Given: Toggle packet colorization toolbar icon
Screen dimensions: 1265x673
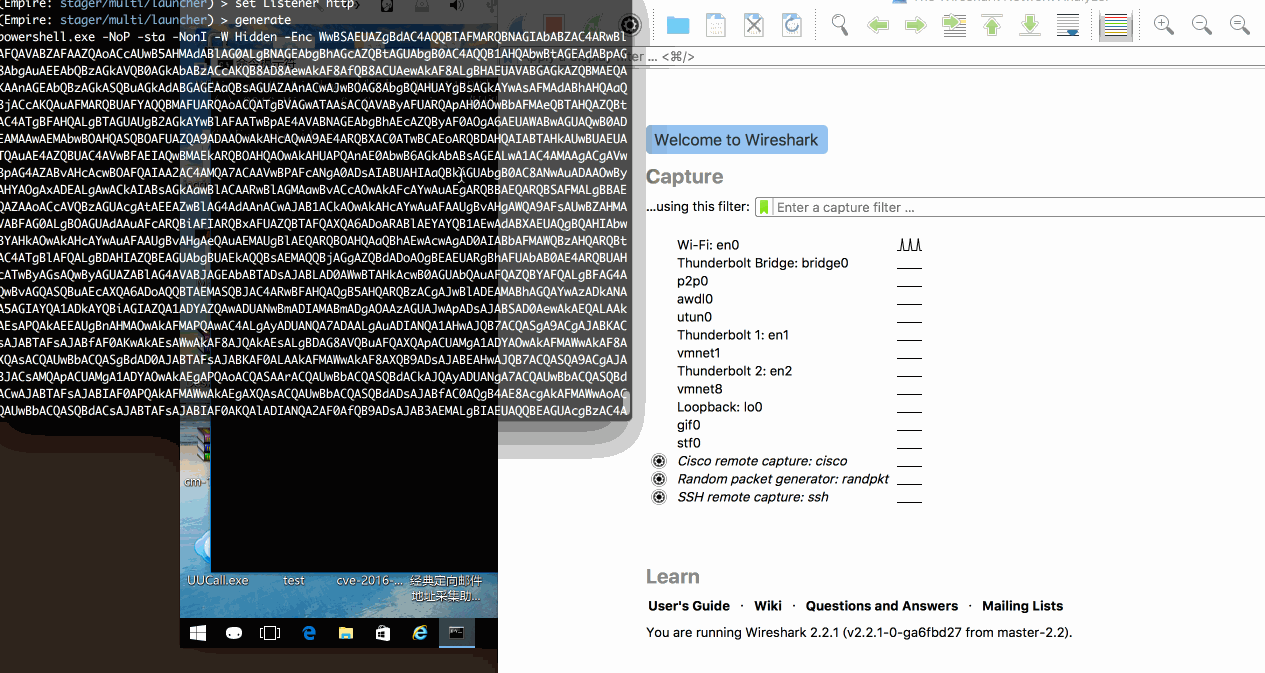Looking at the screenshot, I should (x=1114, y=25).
